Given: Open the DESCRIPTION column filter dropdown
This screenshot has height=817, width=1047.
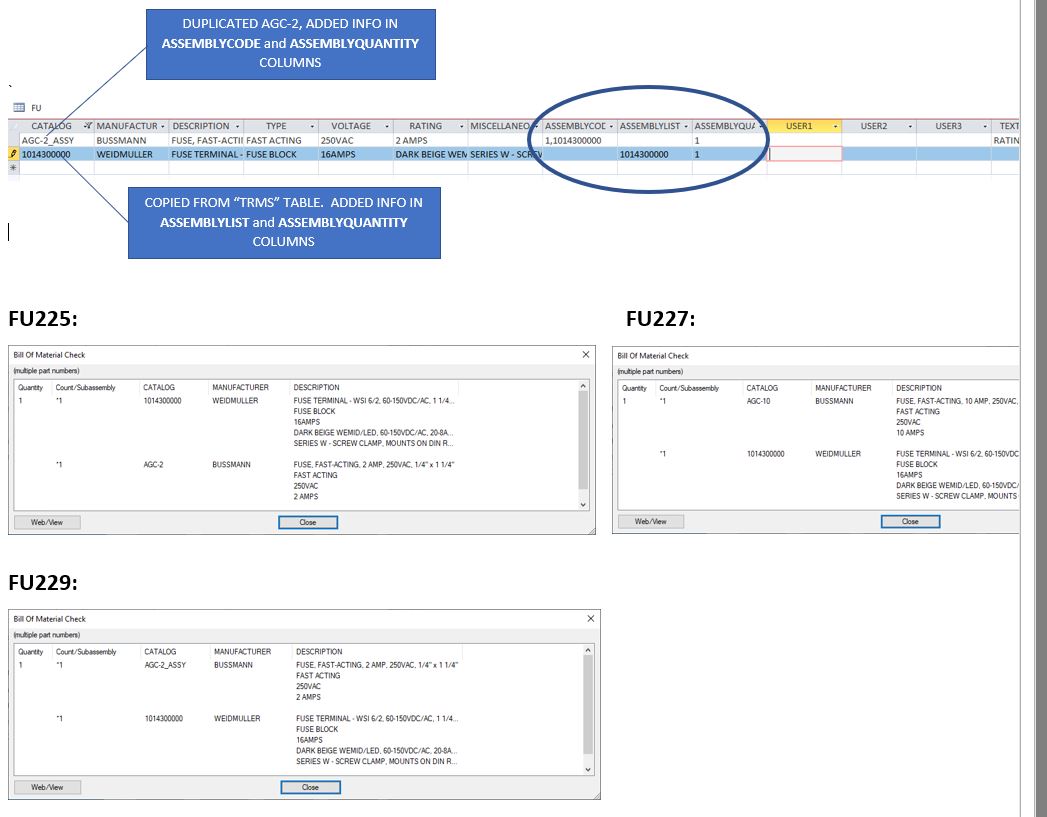Looking at the screenshot, I should [x=237, y=126].
